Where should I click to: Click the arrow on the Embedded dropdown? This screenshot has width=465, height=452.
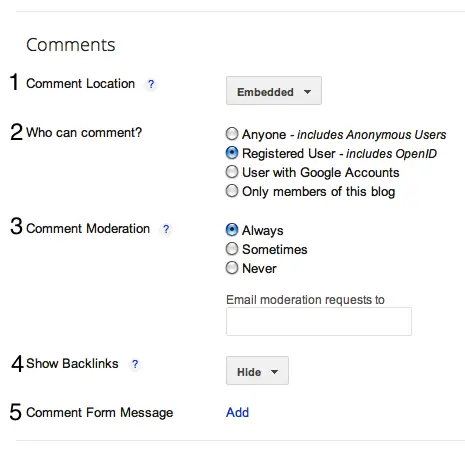tap(307, 92)
